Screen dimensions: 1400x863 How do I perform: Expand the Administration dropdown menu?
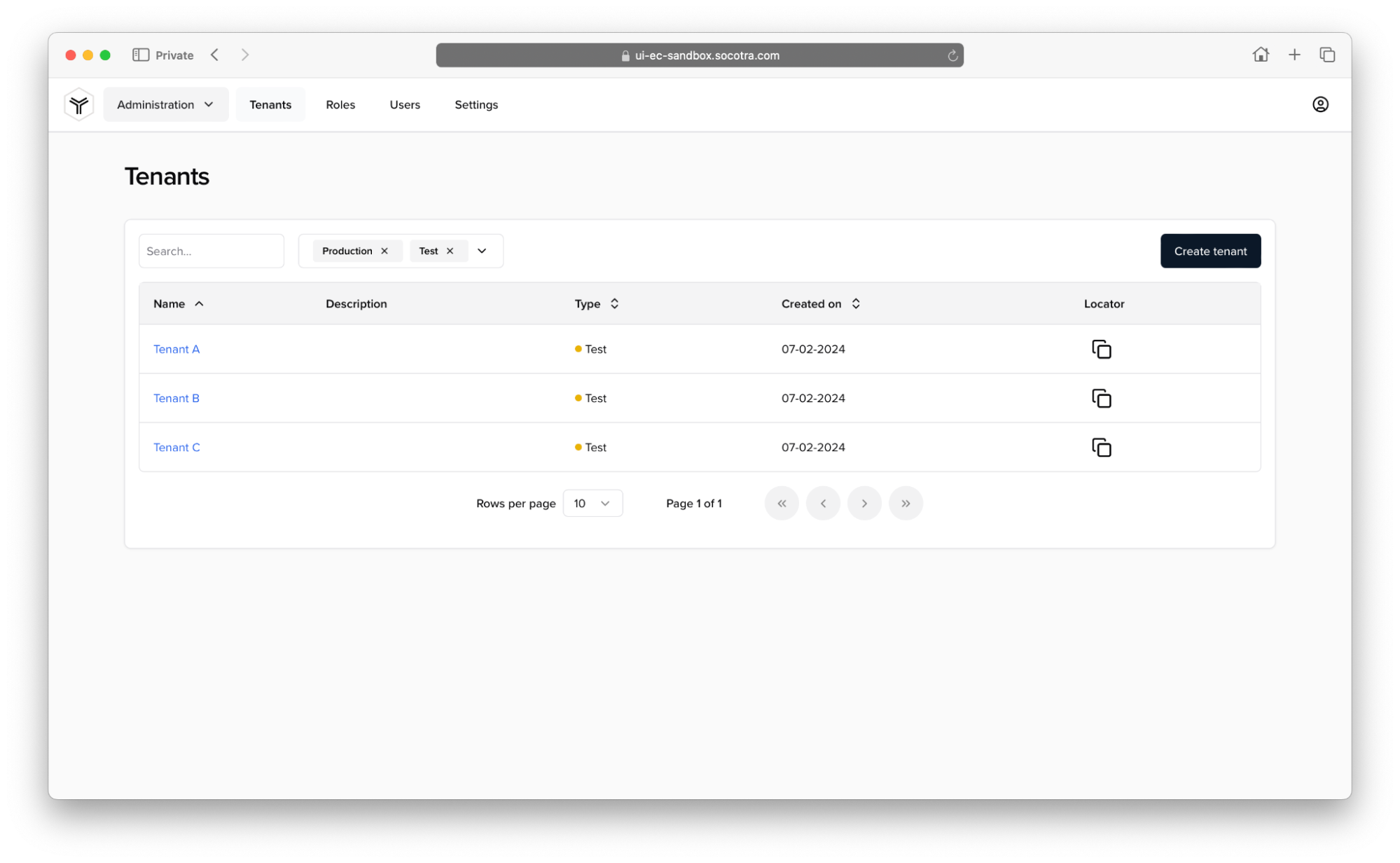tap(165, 104)
